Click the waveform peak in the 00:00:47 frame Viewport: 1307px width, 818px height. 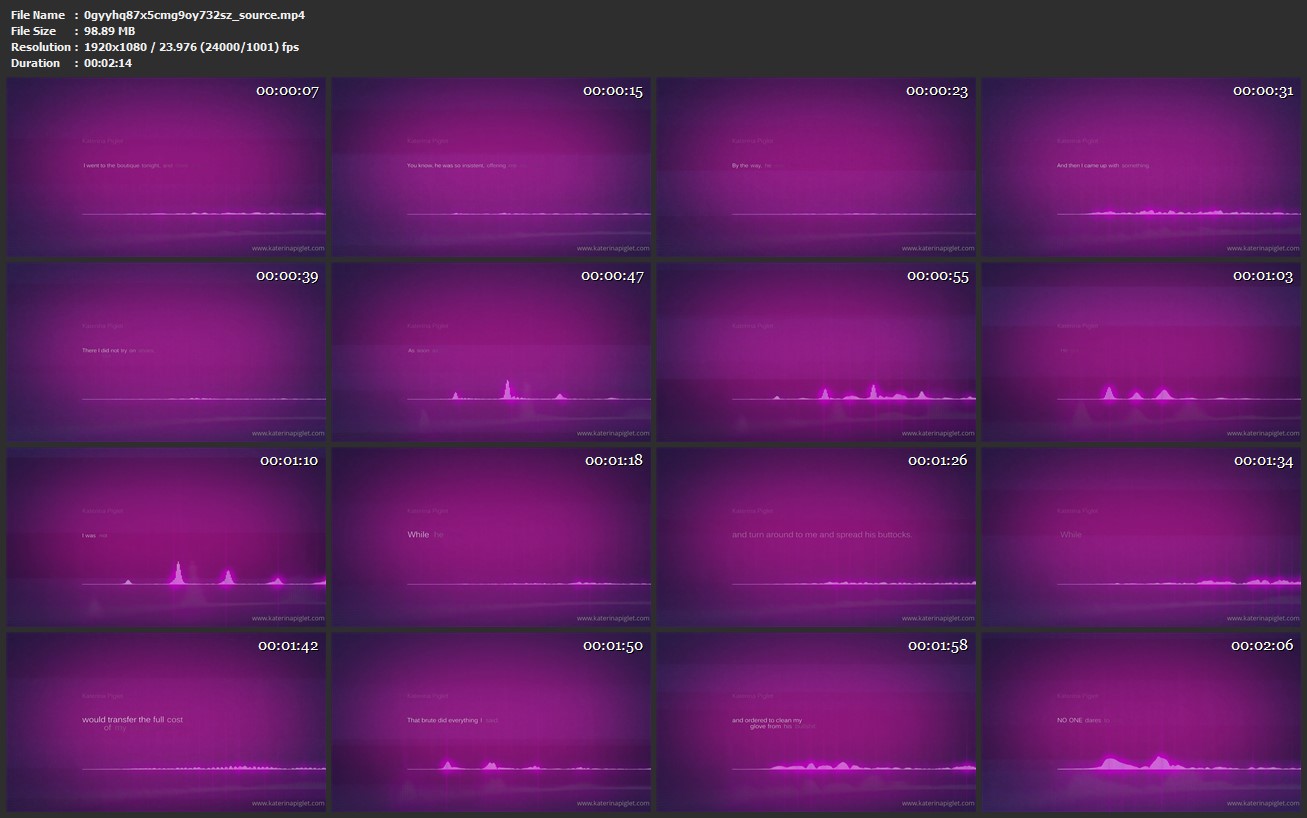click(507, 389)
